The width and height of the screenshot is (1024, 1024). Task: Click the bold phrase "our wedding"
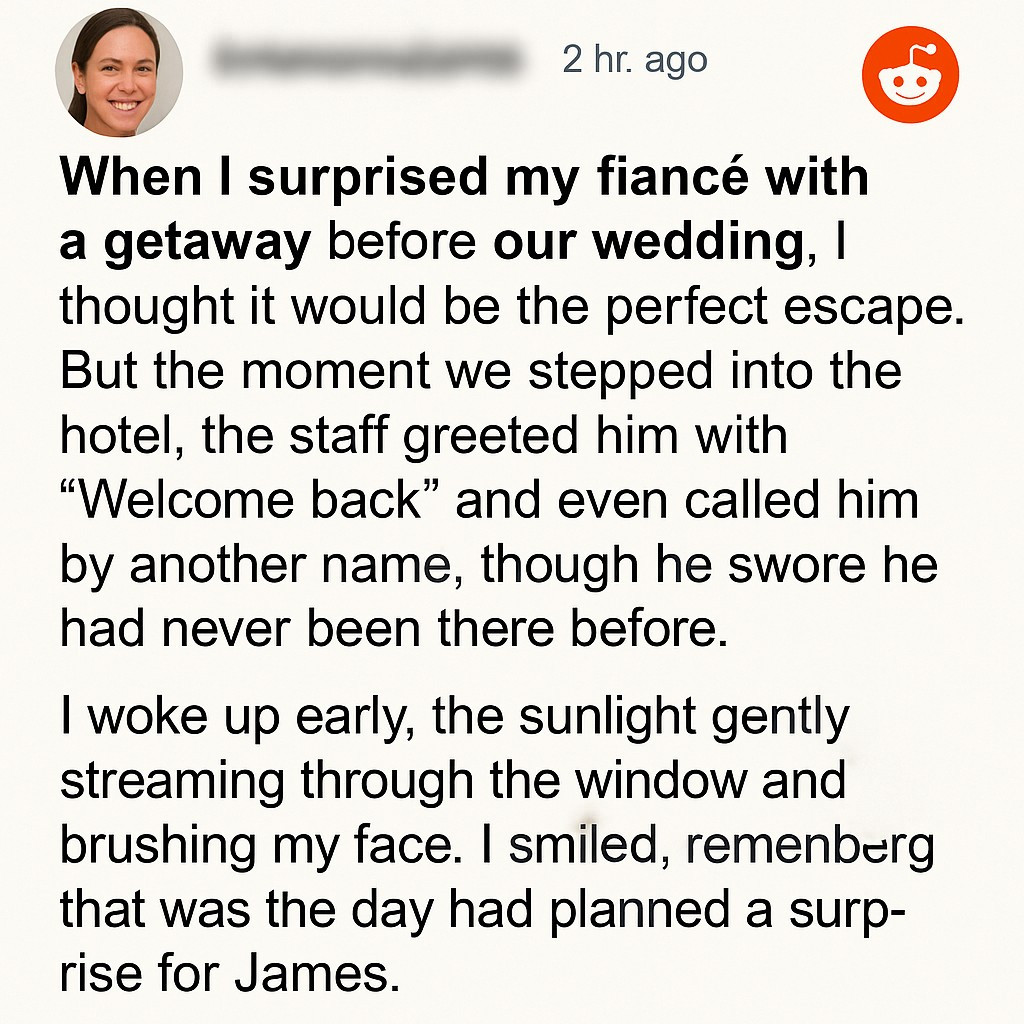point(648,241)
